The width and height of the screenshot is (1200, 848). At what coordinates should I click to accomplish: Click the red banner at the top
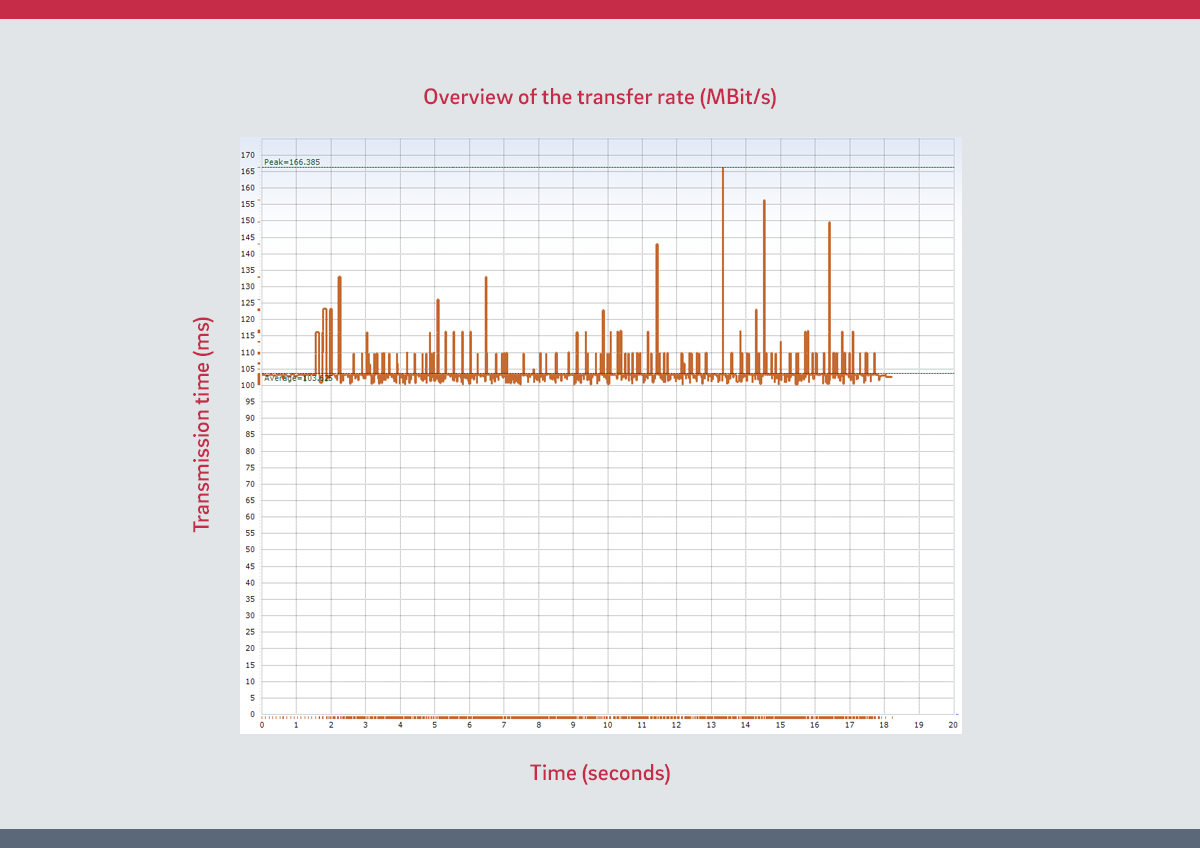click(x=600, y=9)
